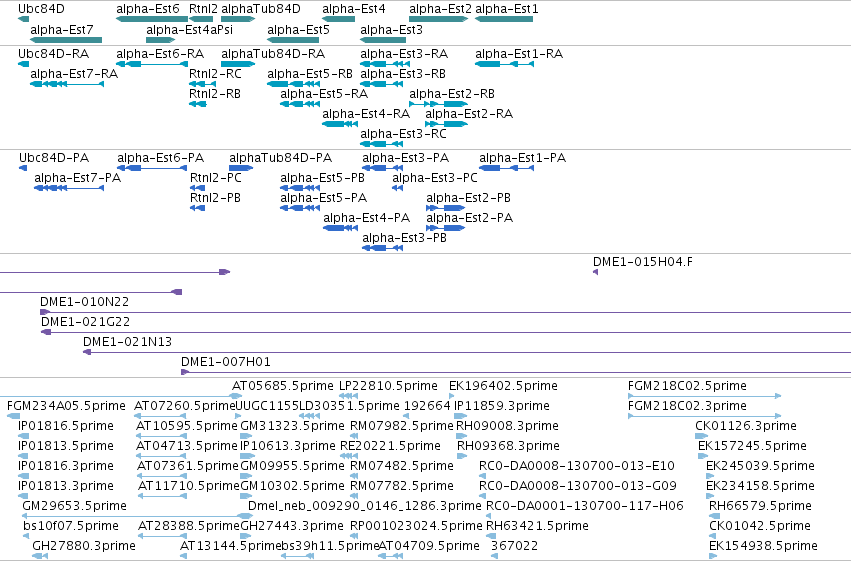Click EST IP01813.3prime
Image resolution: width=851 pixels, height=561 pixels.
click(23, 496)
